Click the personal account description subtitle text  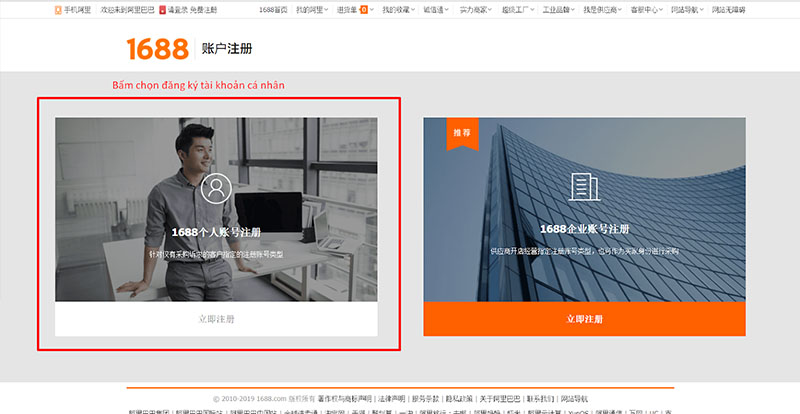[x=216, y=254]
